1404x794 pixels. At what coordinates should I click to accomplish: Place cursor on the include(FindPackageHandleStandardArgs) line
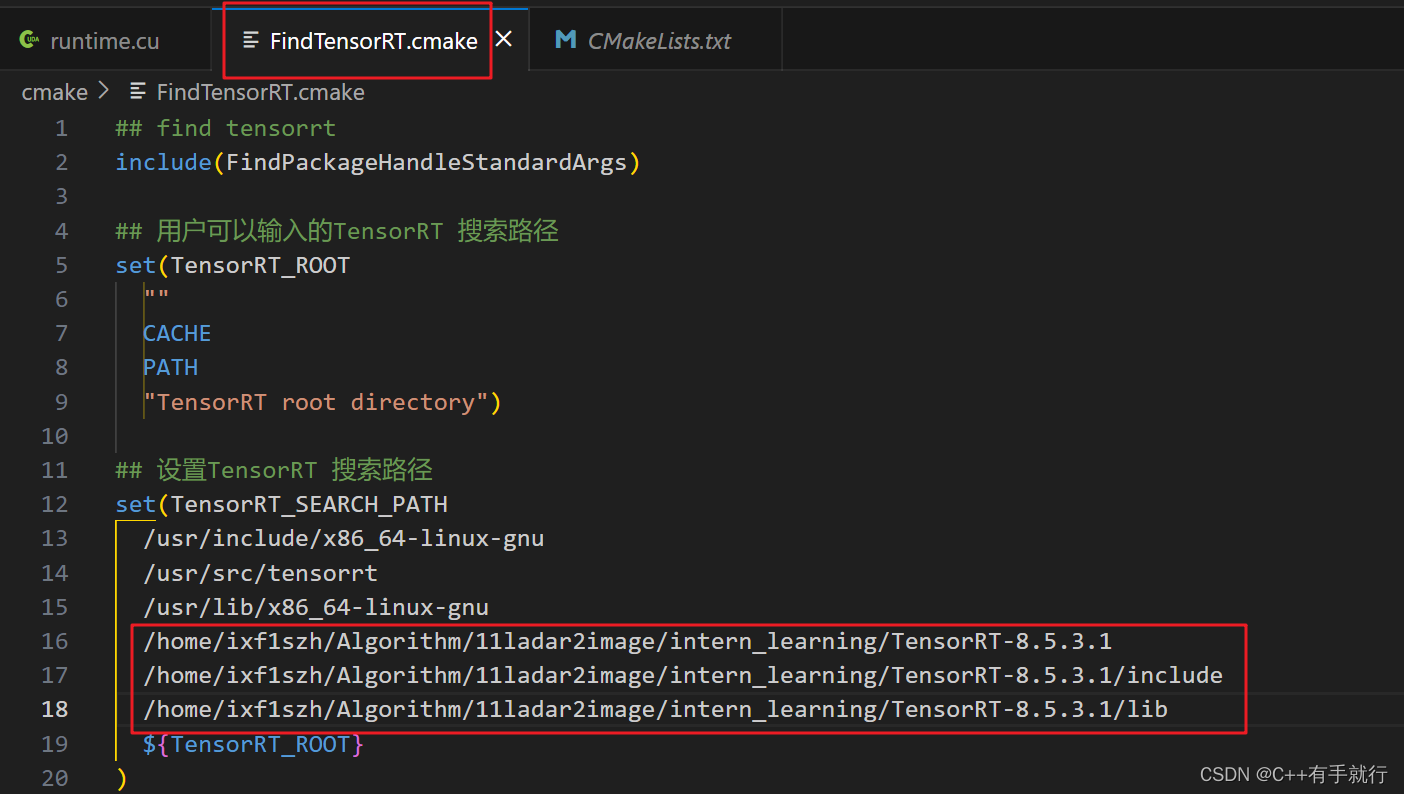[377, 161]
